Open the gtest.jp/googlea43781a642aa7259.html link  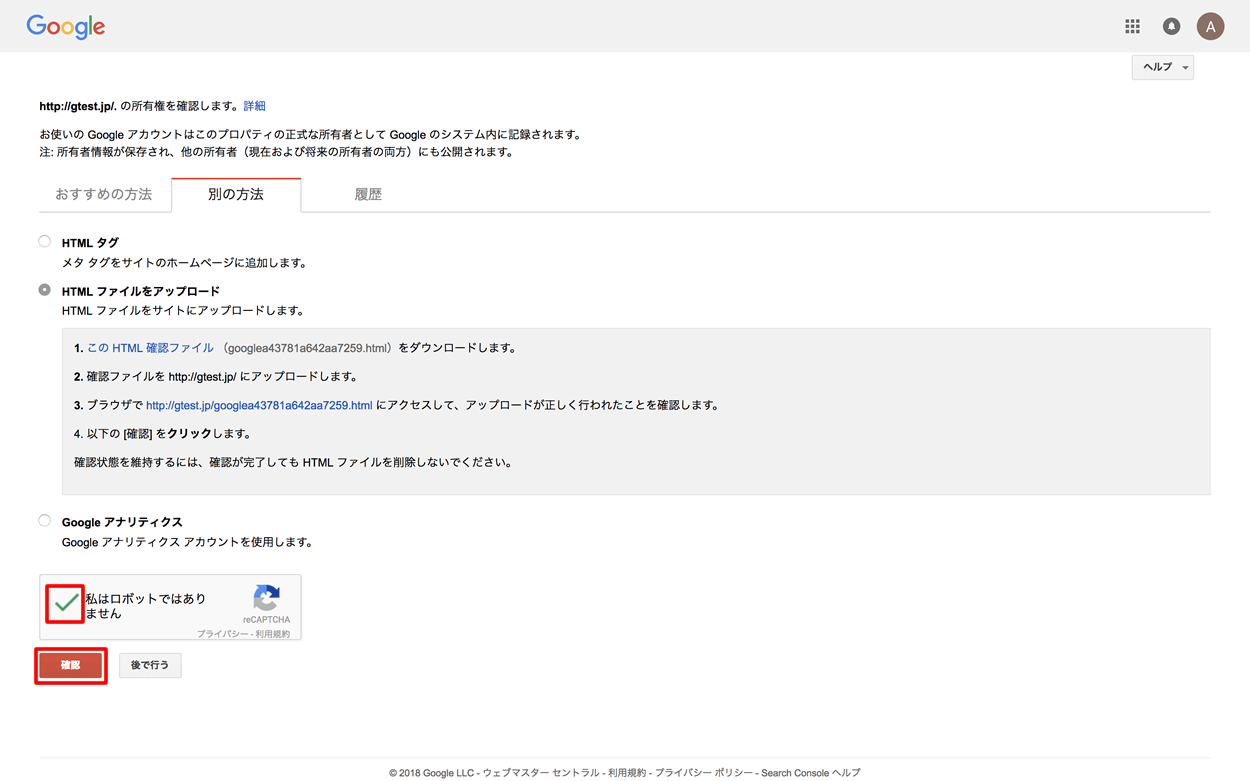259,406
